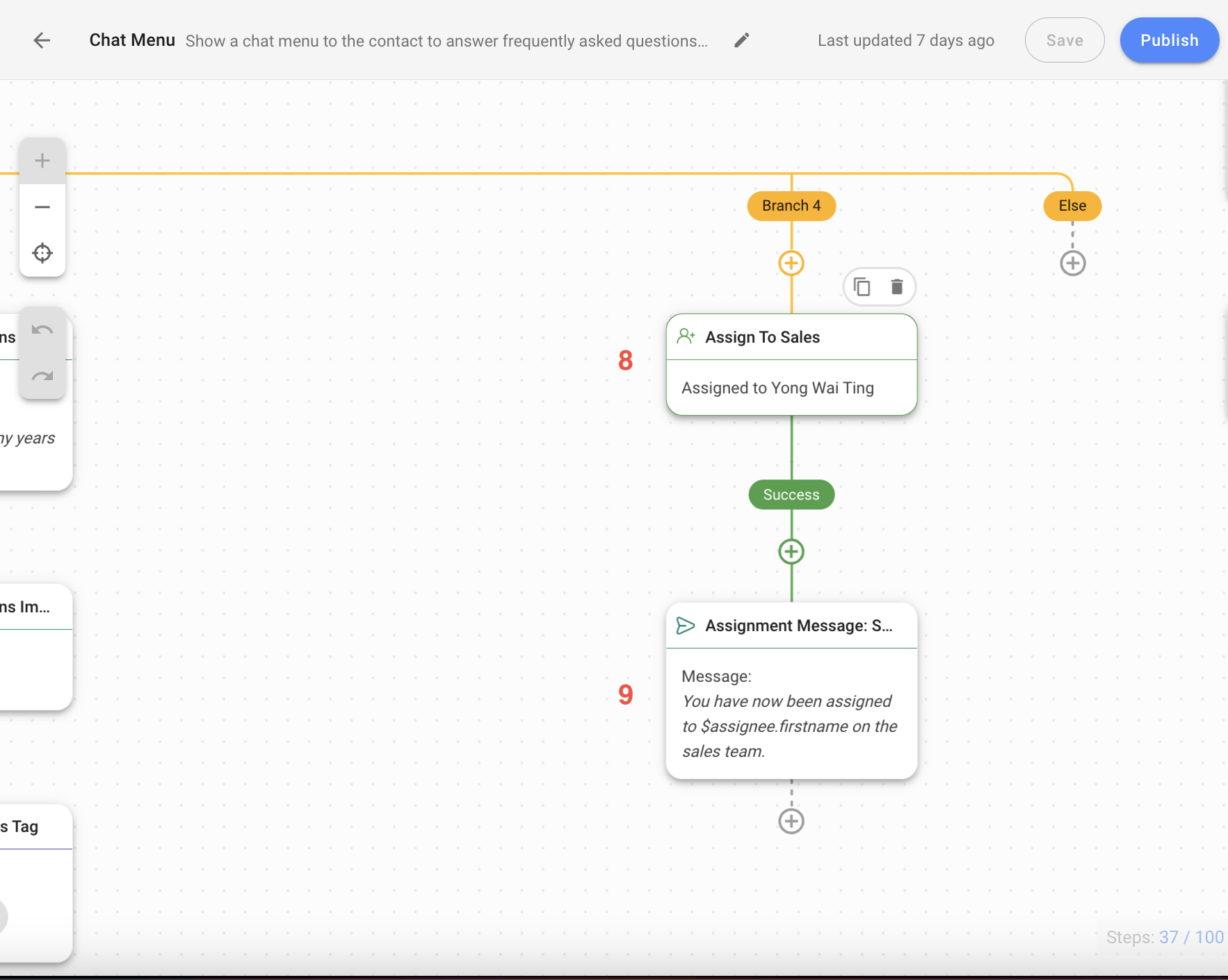Zoom out on the canvas

[x=42, y=206]
